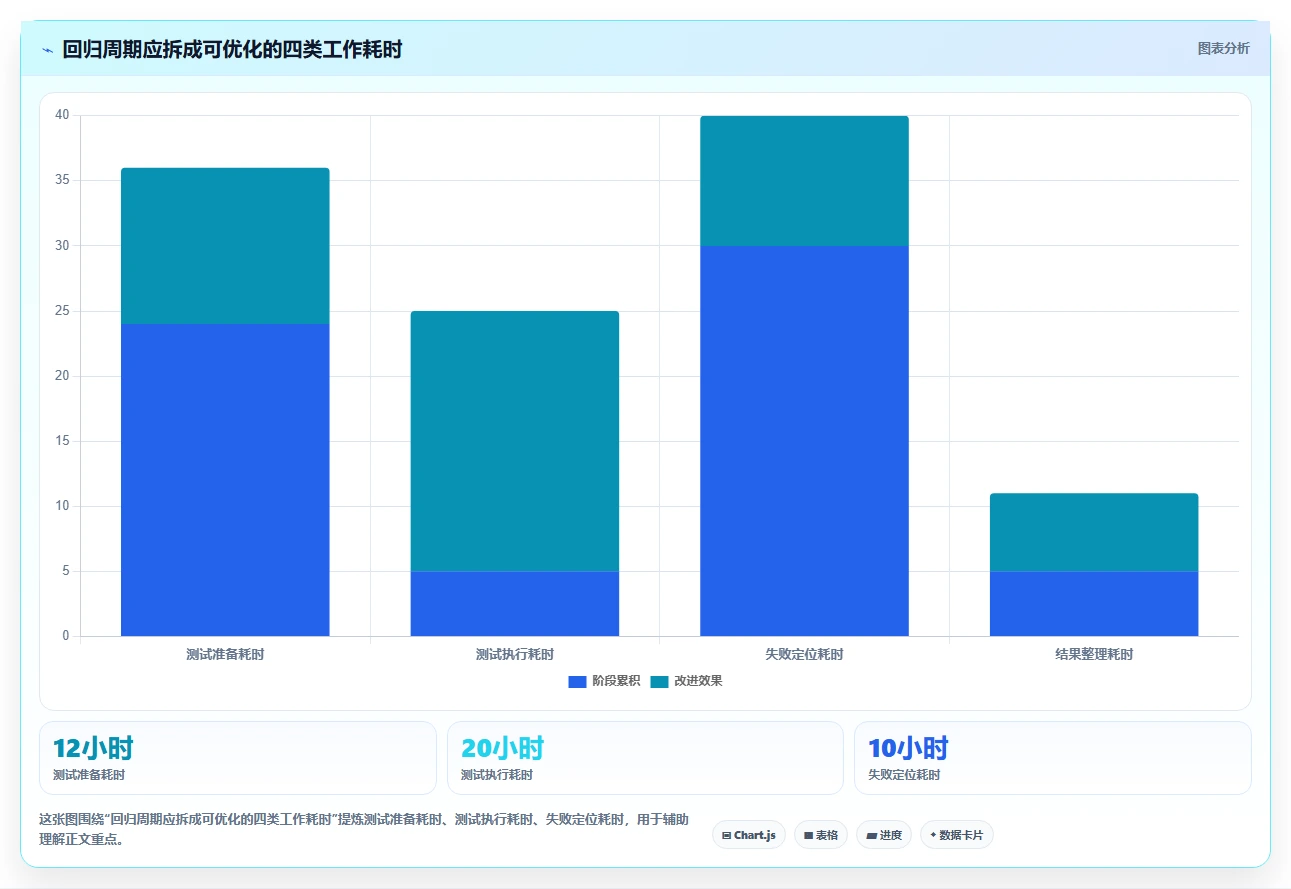Click the teal bar segment for 测试准备耗时

coord(225,246)
